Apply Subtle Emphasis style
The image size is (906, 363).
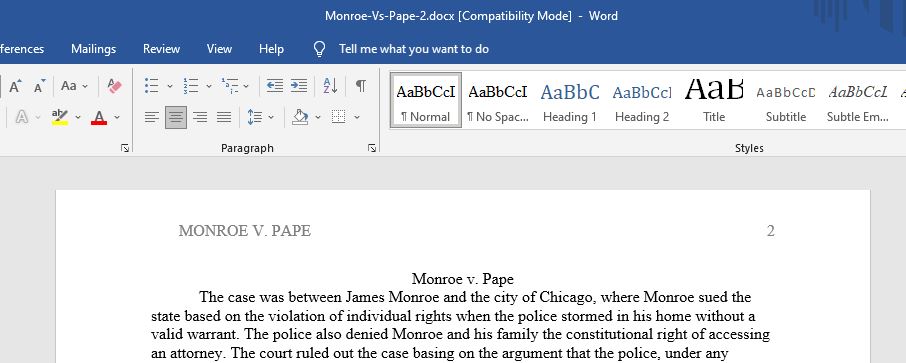857,99
